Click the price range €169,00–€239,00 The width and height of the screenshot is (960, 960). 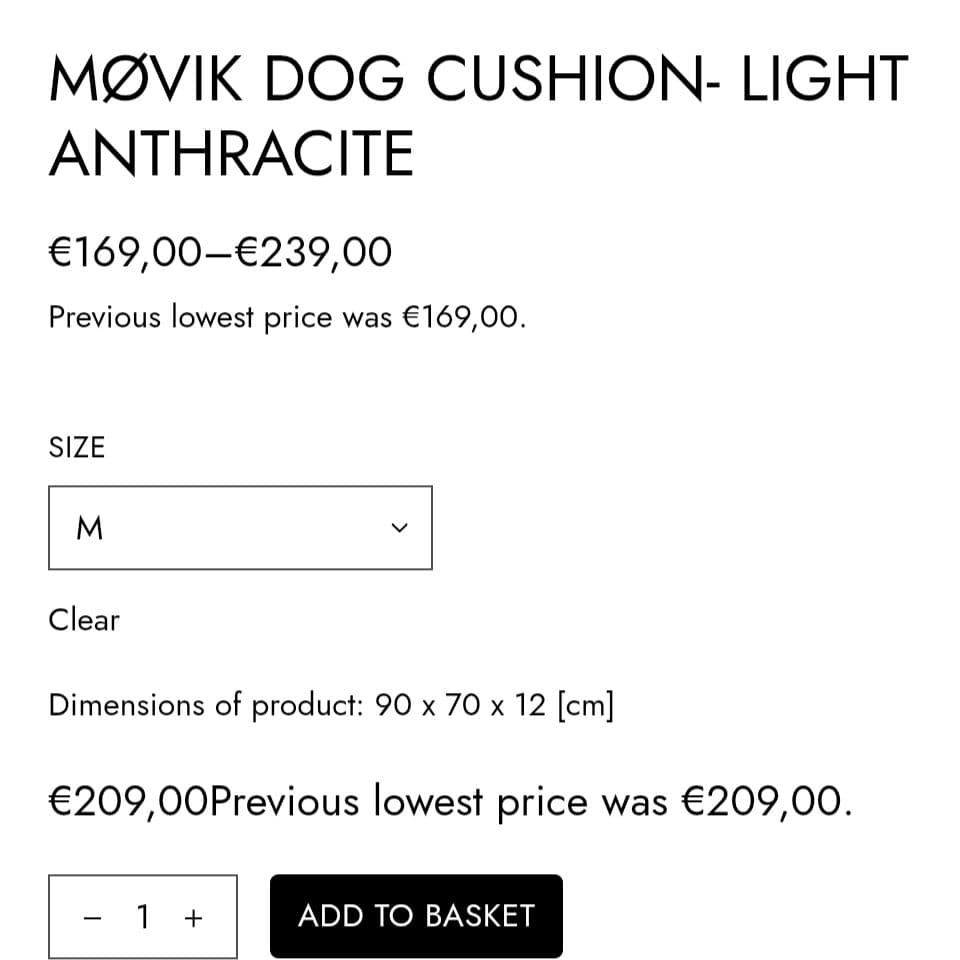coord(219,251)
